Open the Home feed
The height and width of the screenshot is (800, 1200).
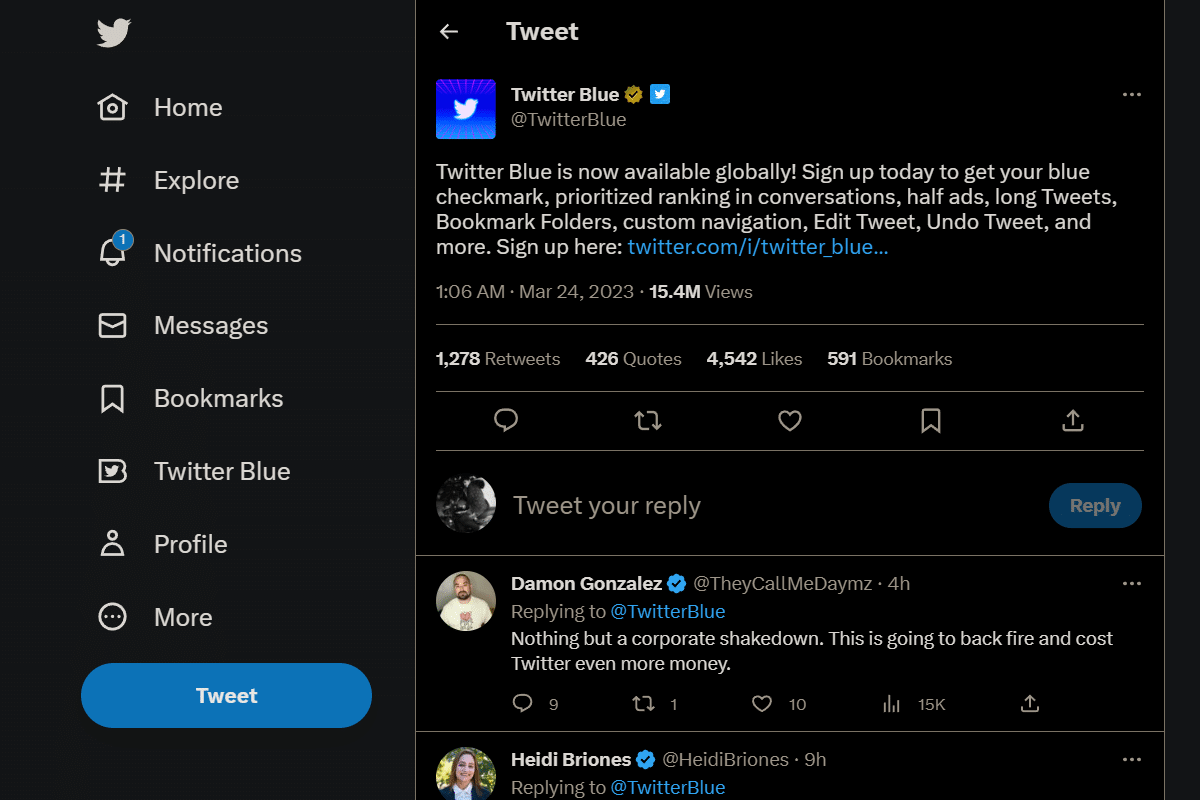pyautogui.click(x=187, y=107)
